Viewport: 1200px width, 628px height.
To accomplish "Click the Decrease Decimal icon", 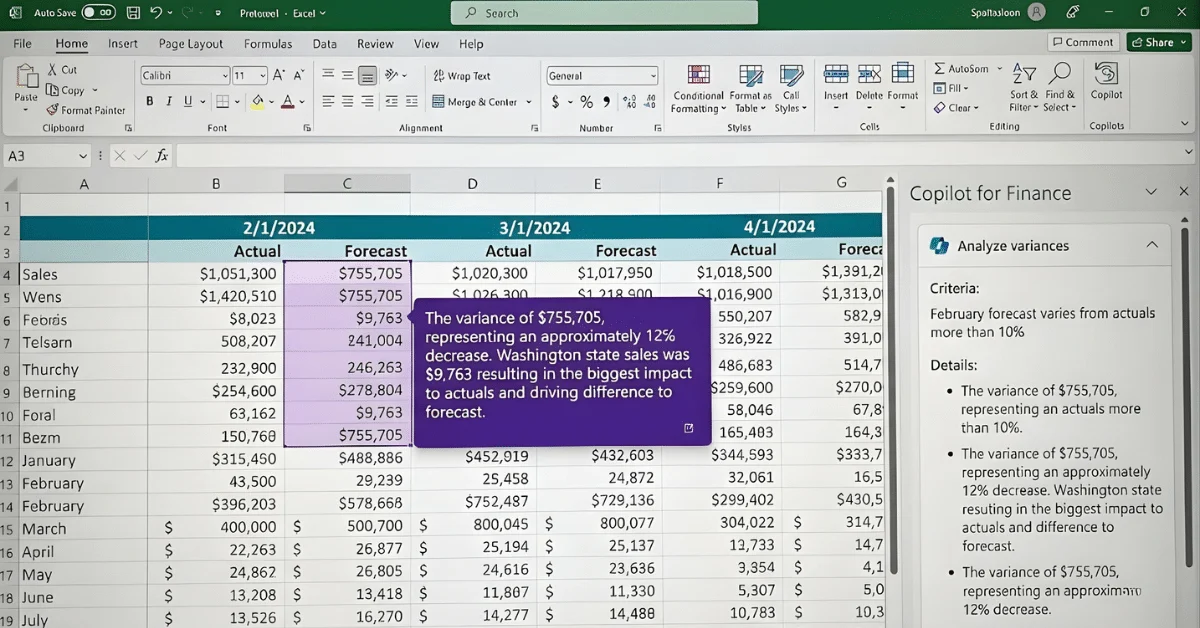I will pos(649,102).
